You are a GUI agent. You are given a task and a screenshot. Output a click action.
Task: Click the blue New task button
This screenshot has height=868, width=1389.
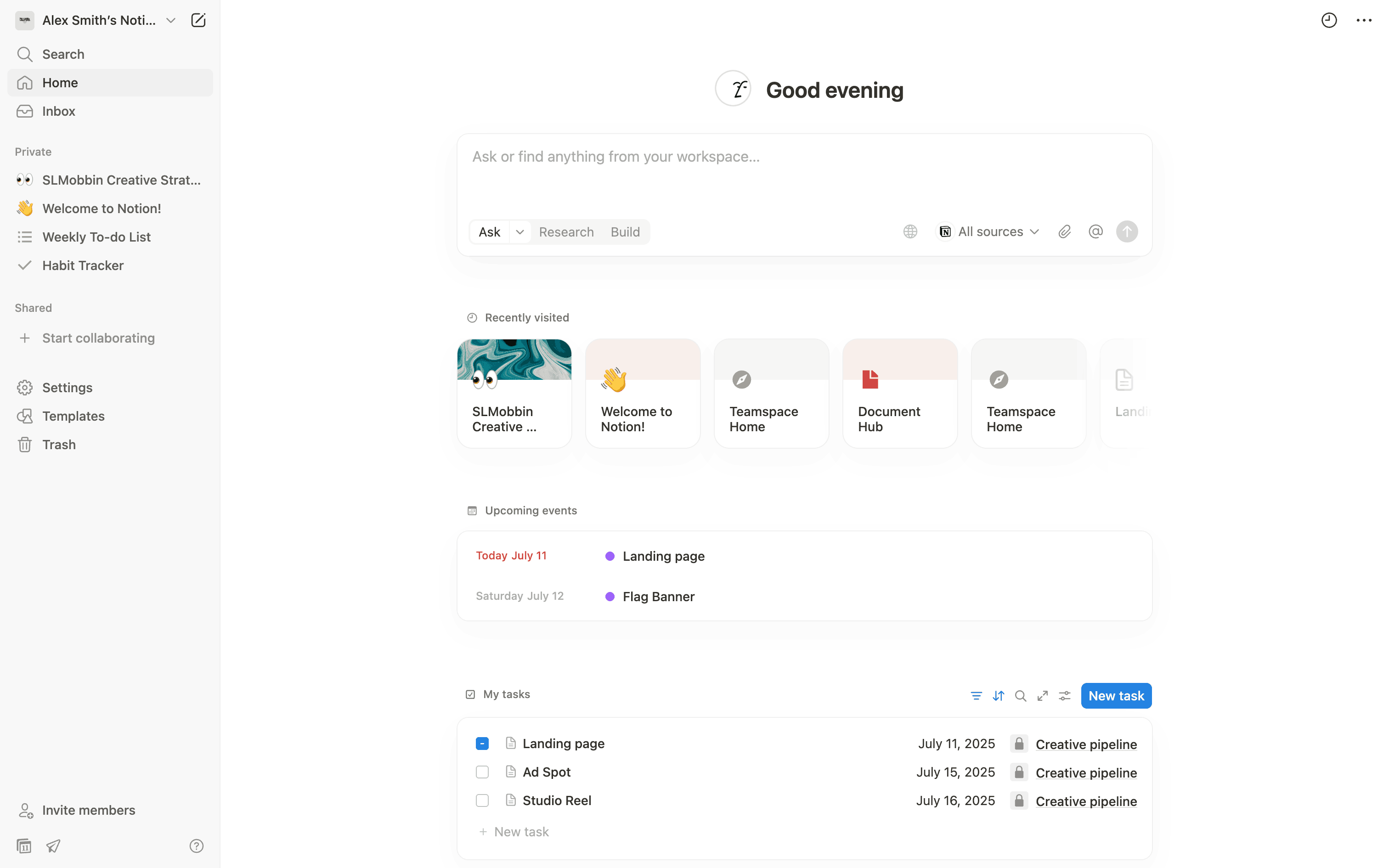[x=1116, y=696]
